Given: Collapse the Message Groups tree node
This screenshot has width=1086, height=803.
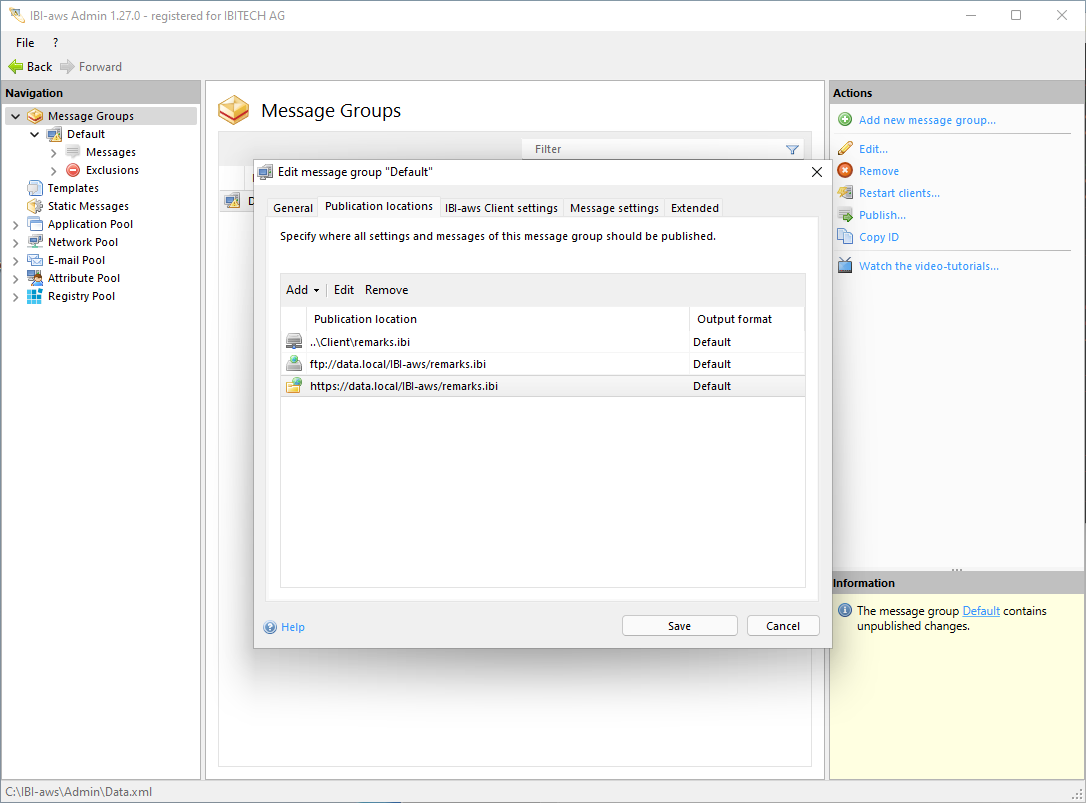Looking at the screenshot, I should [16, 117].
